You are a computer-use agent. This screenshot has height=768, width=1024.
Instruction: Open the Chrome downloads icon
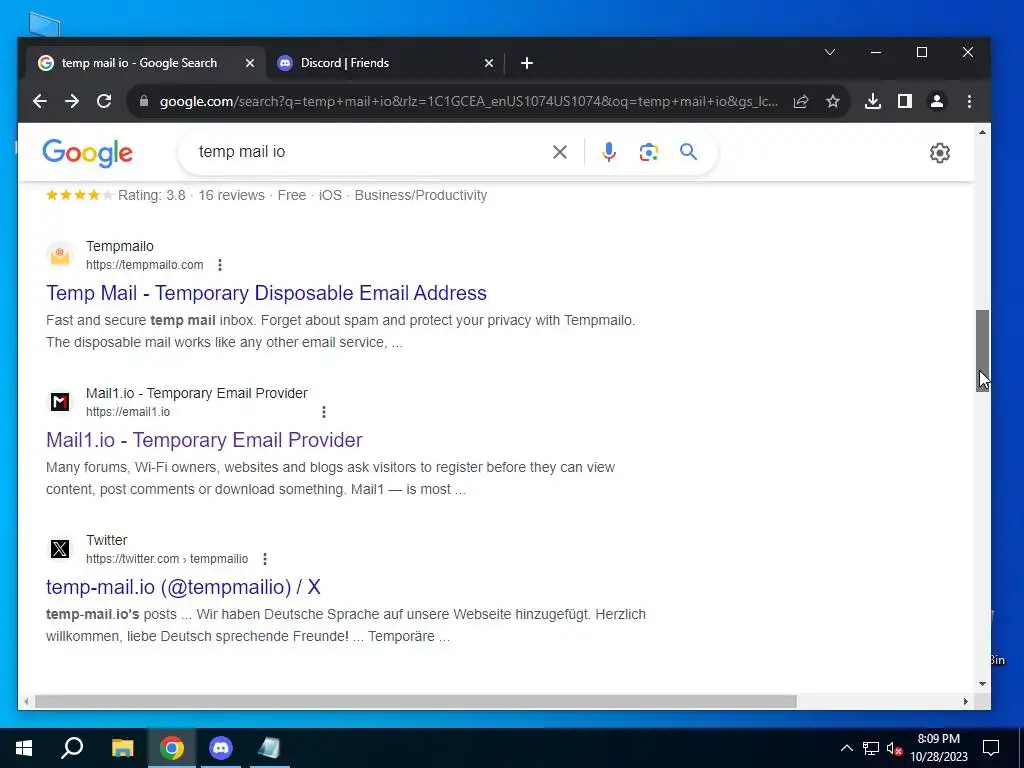click(x=872, y=101)
